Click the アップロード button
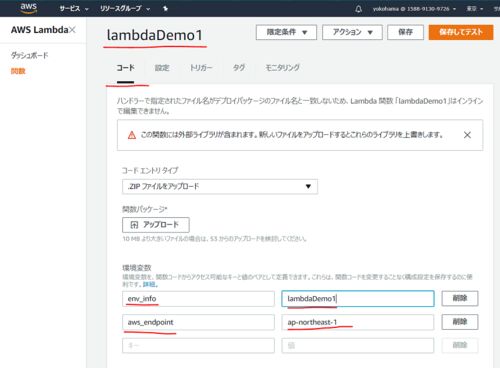Screen dimensions: 500x368 click(156, 225)
